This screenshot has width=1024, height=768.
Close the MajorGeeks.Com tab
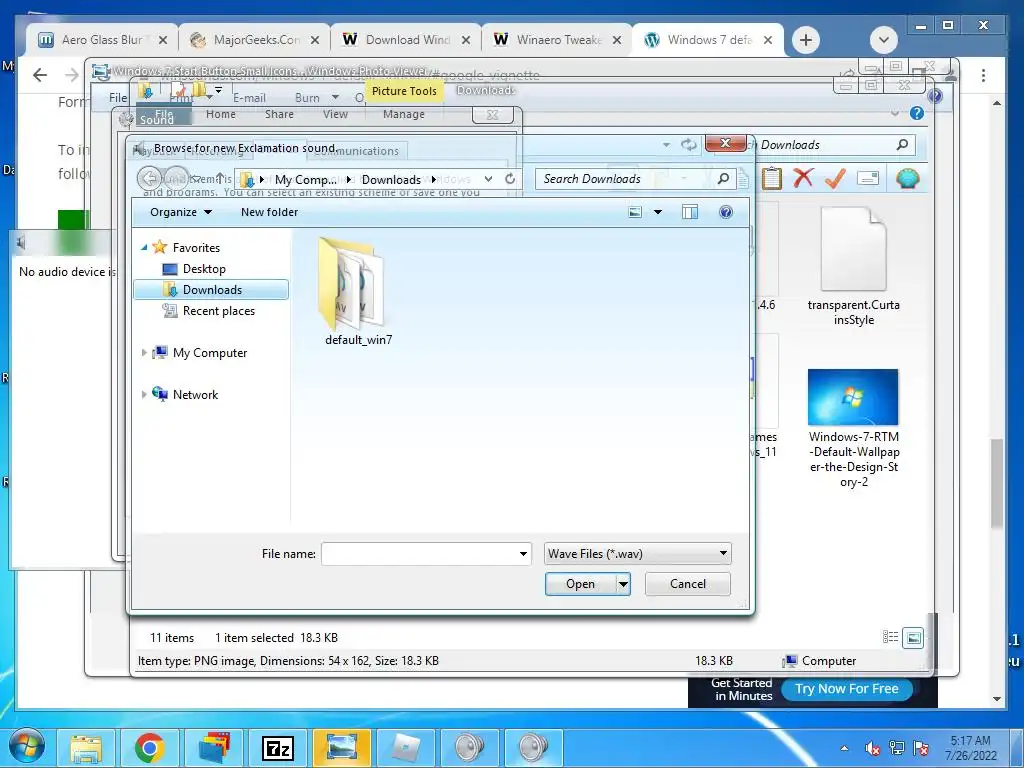point(315,40)
